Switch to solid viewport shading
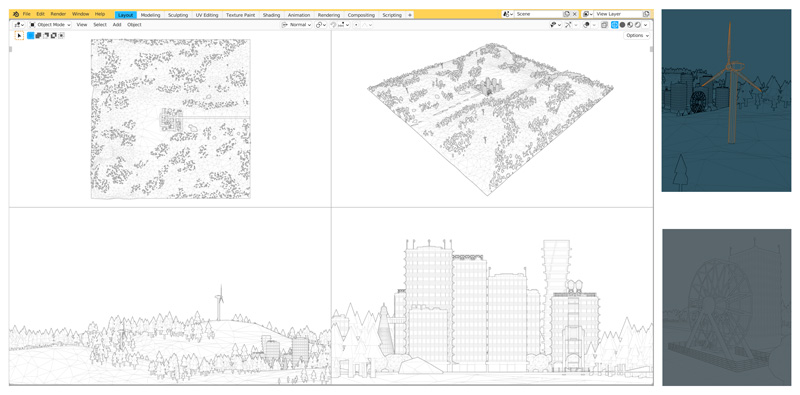Screen dimensions: 800x395 click(x=622, y=24)
